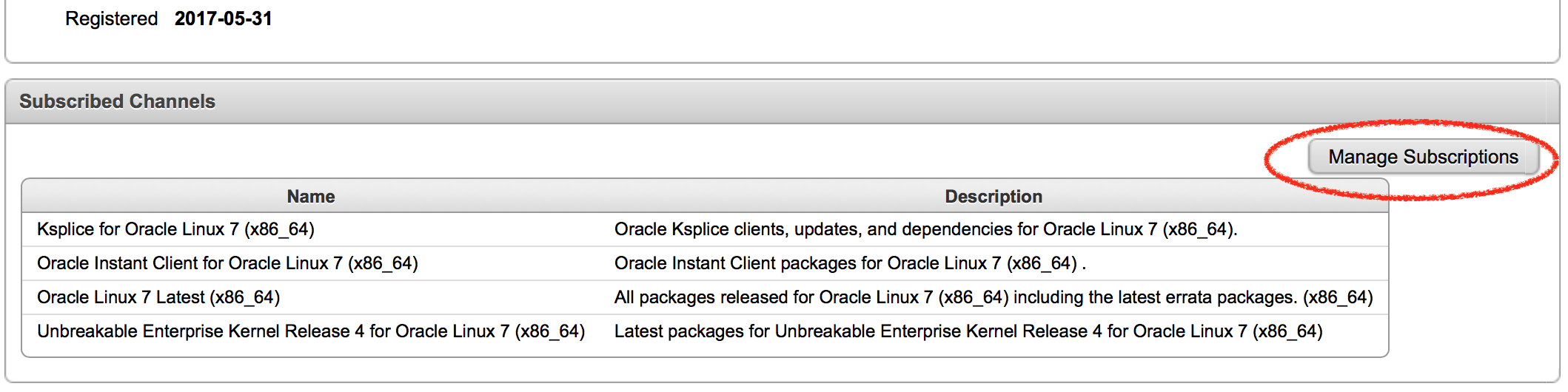Select Unbreakable Enterprise Kernel Release 4 channel name

[x=311, y=331]
